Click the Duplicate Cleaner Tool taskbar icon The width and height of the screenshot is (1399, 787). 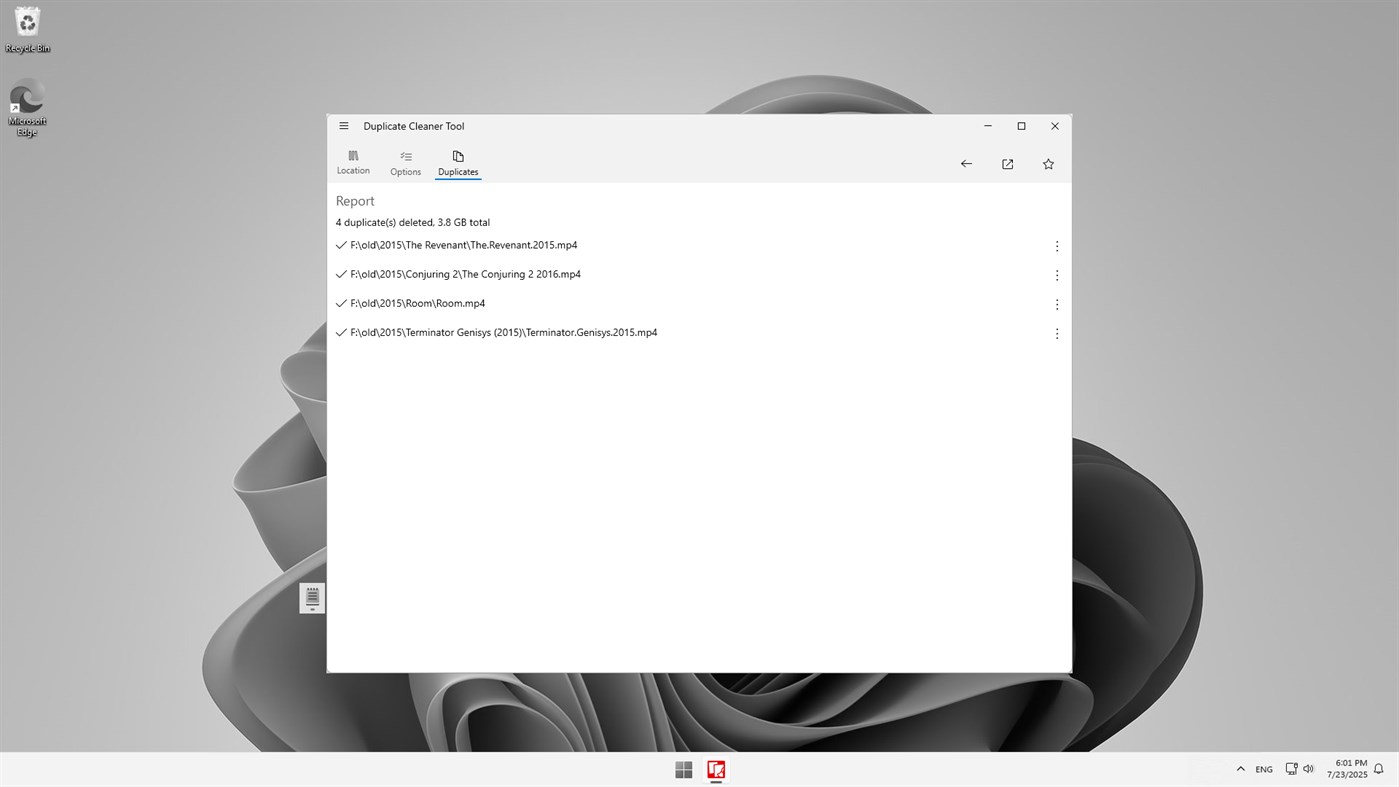coord(716,769)
